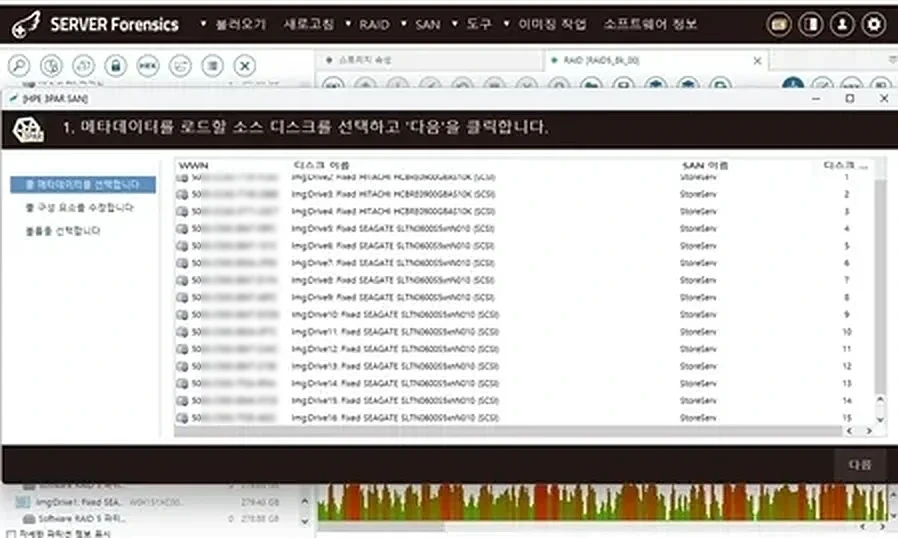Open the settings gear icon in header
This screenshot has width=898, height=538.
click(873, 24)
